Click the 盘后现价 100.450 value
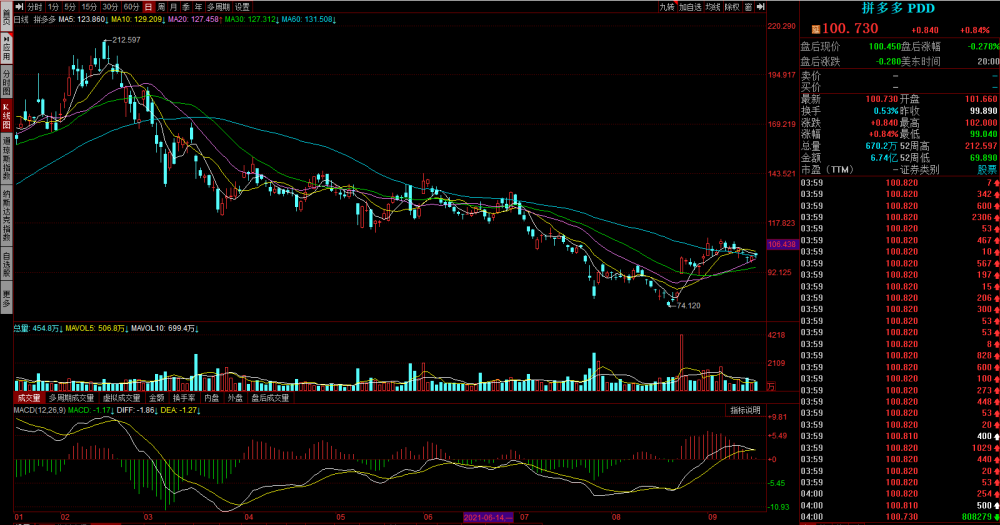 [x=885, y=47]
